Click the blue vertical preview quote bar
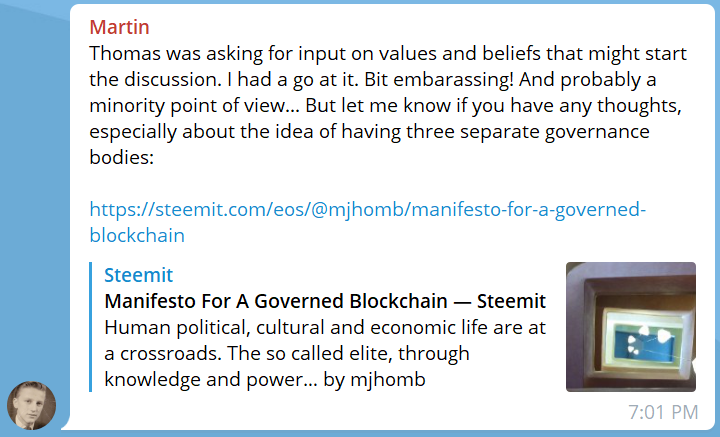Image resolution: width=720 pixels, height=437 pixels. click(90, 327)
